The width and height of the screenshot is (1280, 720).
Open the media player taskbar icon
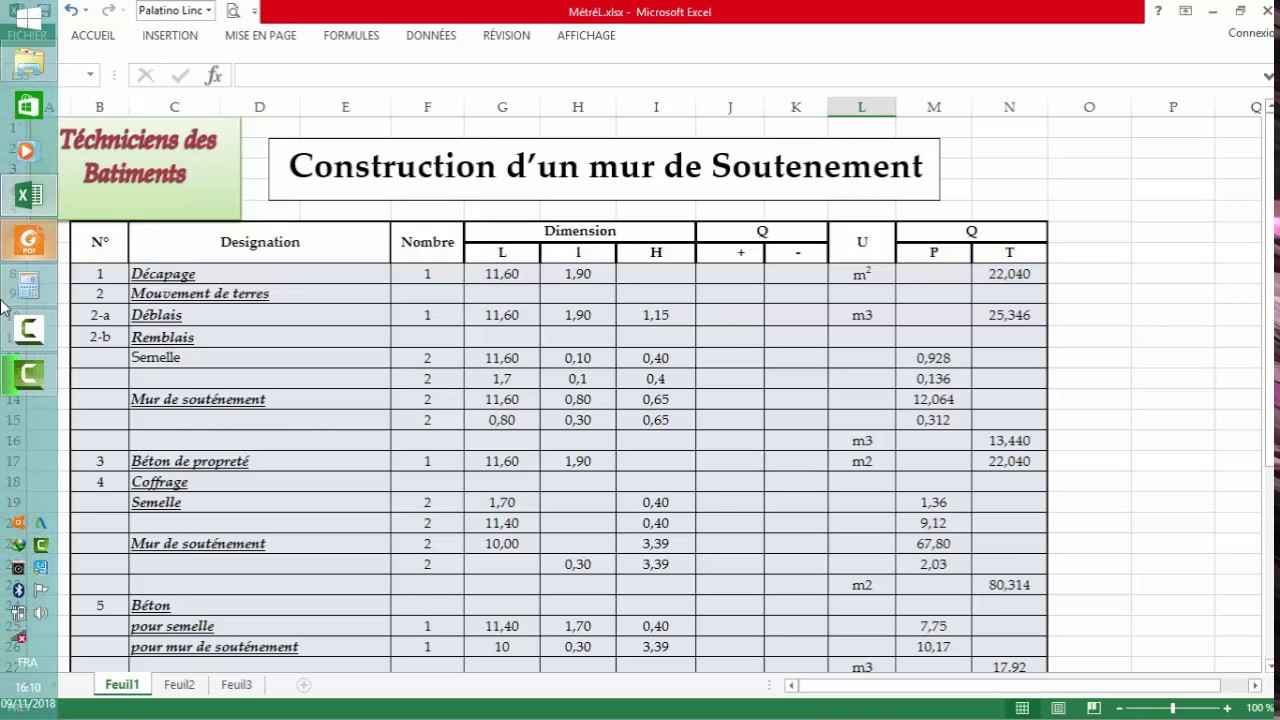[27, 151]
